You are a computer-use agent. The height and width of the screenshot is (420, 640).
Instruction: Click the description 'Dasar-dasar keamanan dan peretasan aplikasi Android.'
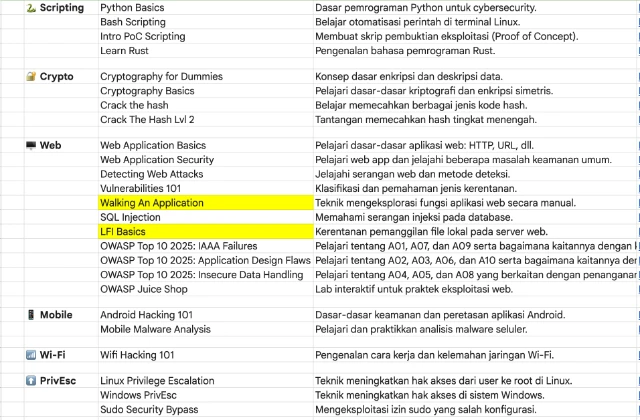440,315
